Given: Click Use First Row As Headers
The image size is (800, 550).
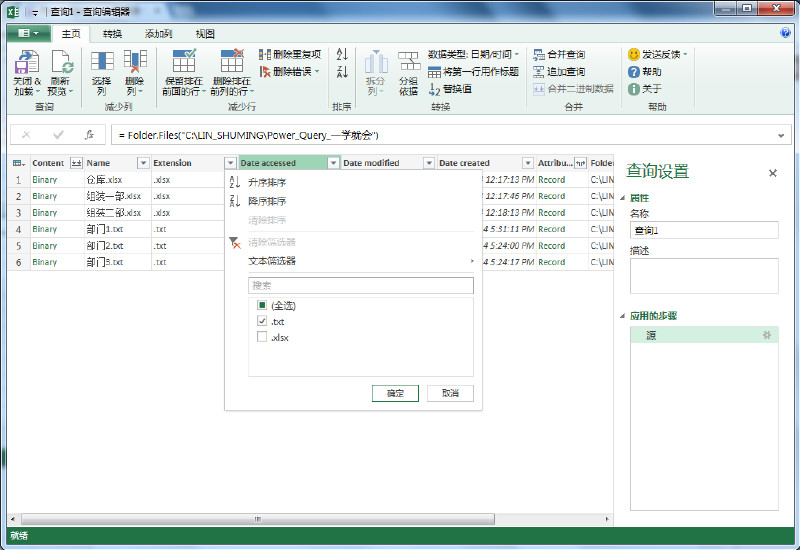Looking at the screenshot, I should [x=473, y=71].
